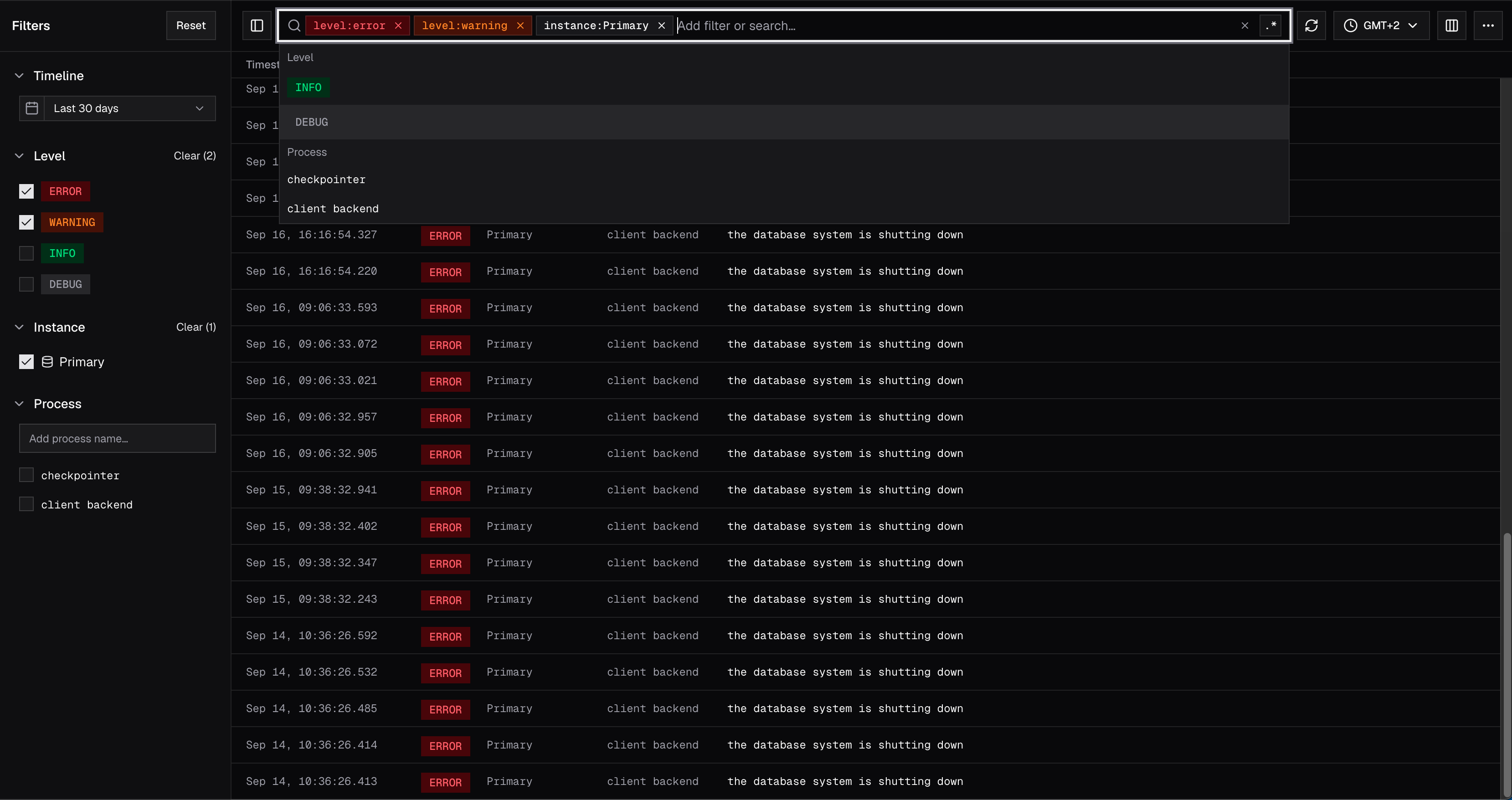Click ERROR badge in 09:06:33.072 row
This screenshot has height=800, width=1512.
tap(446, 345)
